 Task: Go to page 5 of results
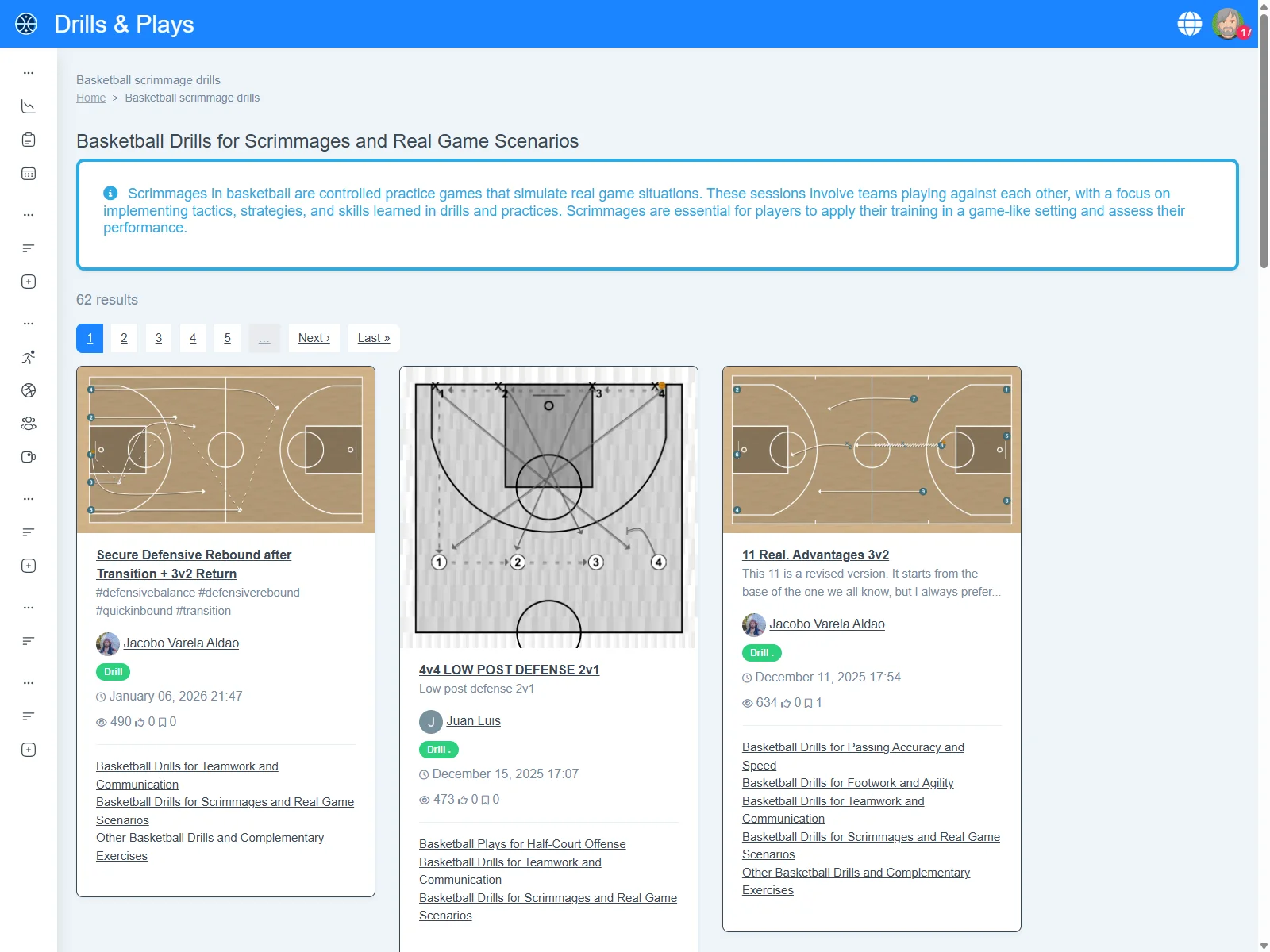(x=227, y=338)
